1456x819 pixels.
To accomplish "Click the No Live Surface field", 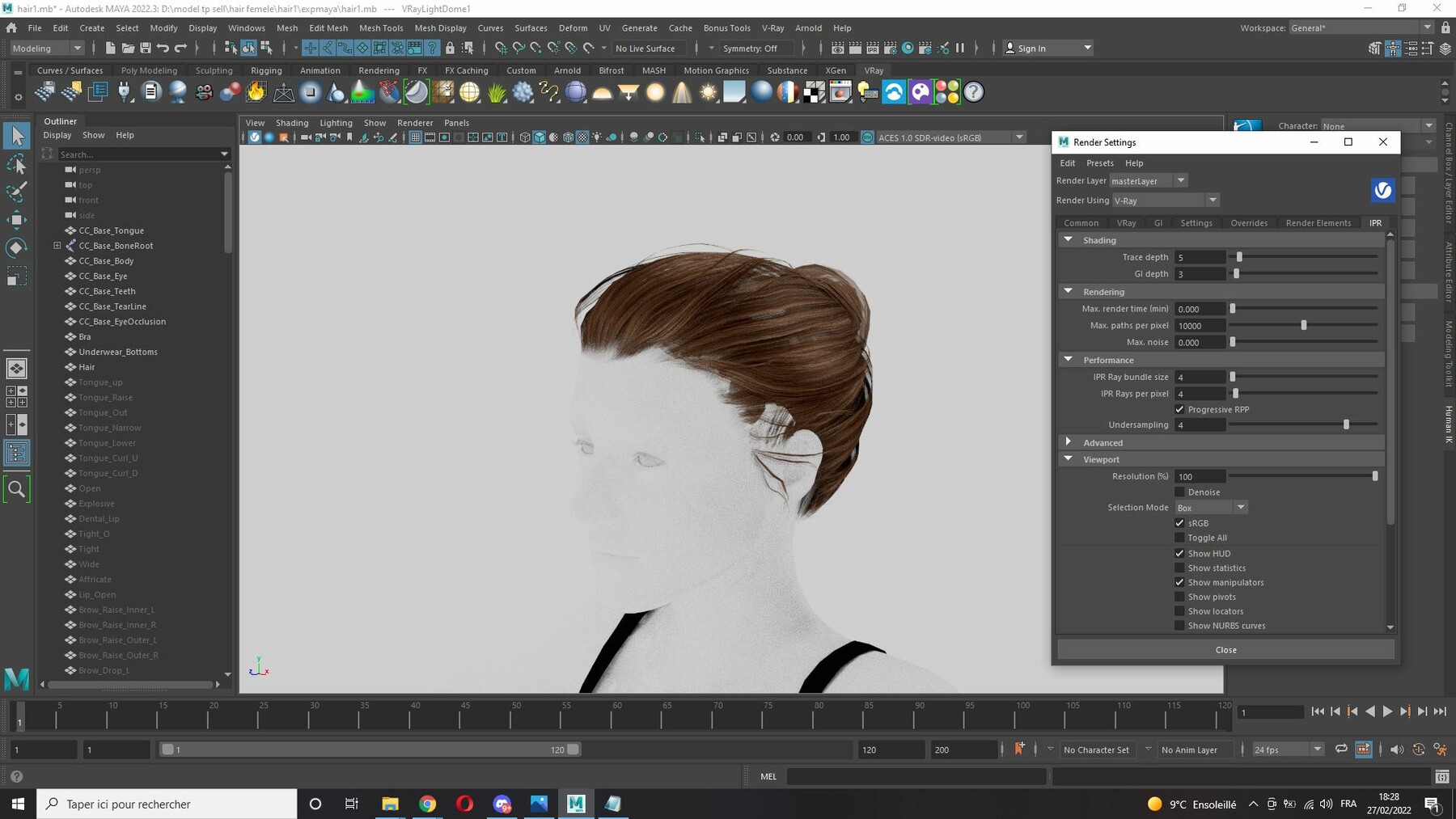I will pyautogui.click(x=651, y=49).
